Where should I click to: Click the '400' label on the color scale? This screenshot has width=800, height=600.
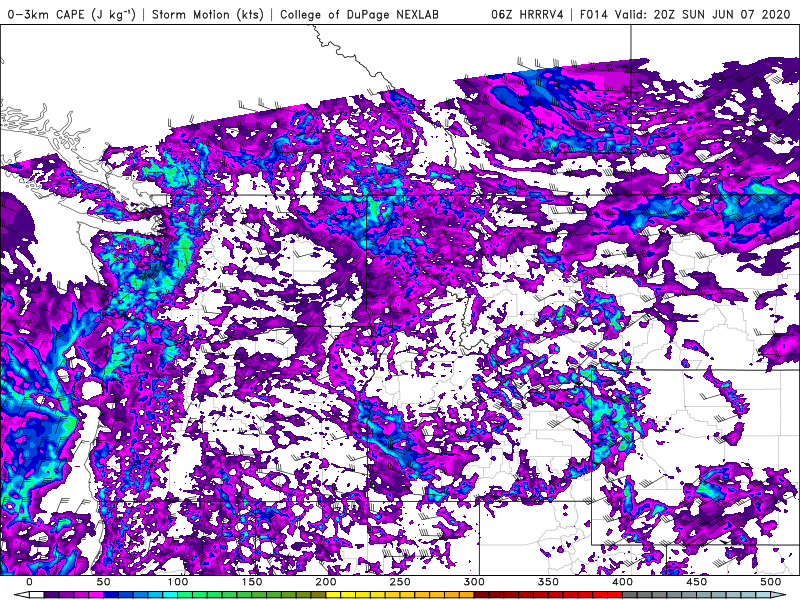coord(622,582)
